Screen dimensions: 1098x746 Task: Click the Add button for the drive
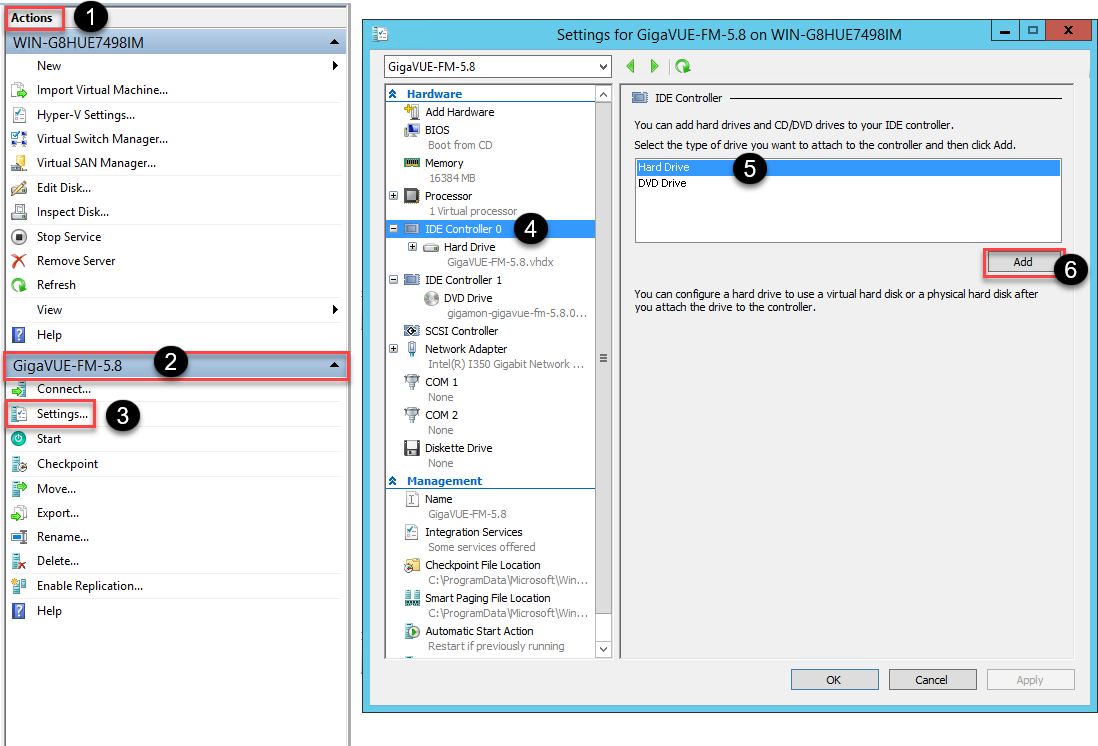(1022, 262)
